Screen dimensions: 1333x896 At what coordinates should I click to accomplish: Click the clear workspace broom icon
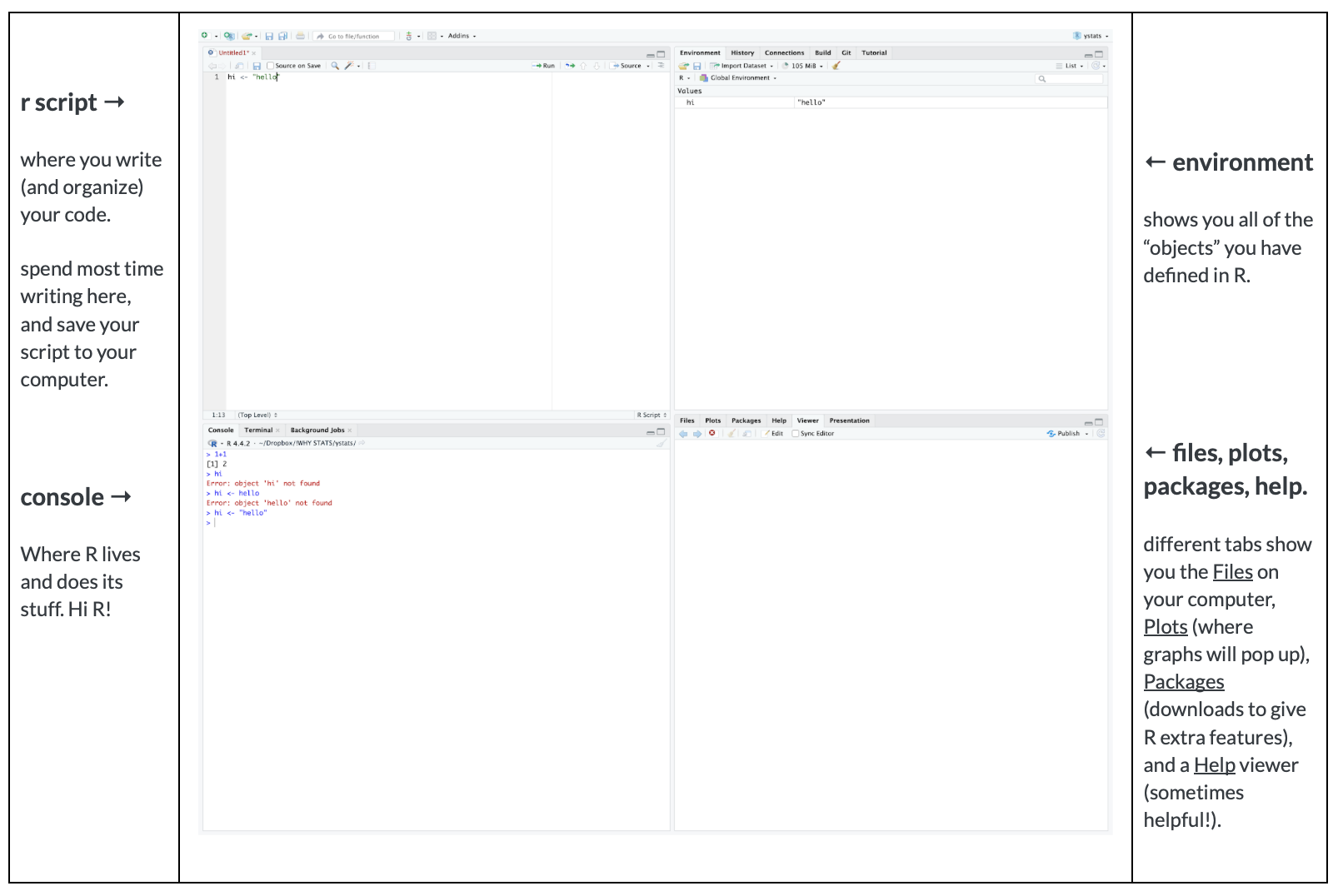(x=836, y=66)
